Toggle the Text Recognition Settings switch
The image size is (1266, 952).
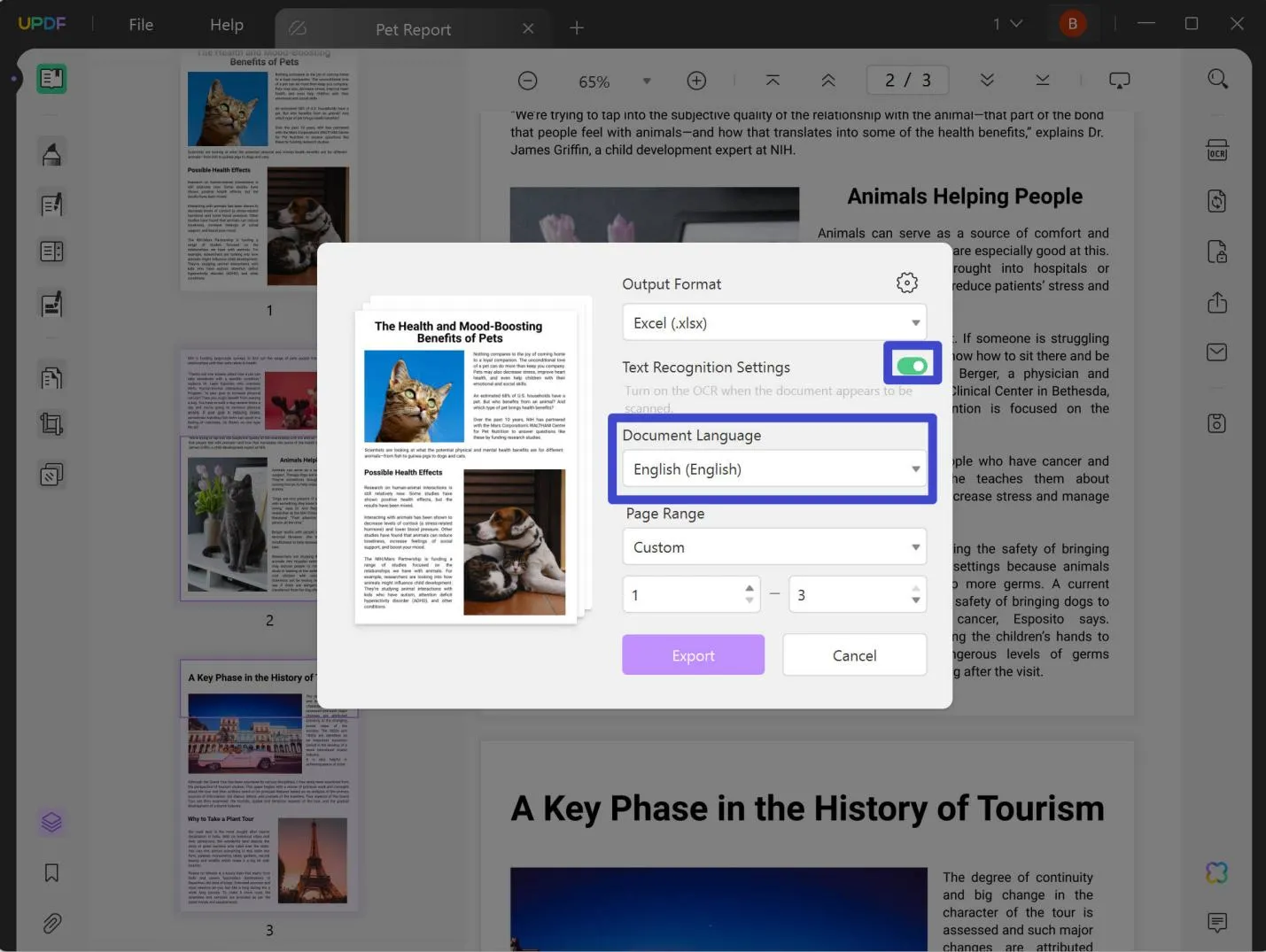912,366
